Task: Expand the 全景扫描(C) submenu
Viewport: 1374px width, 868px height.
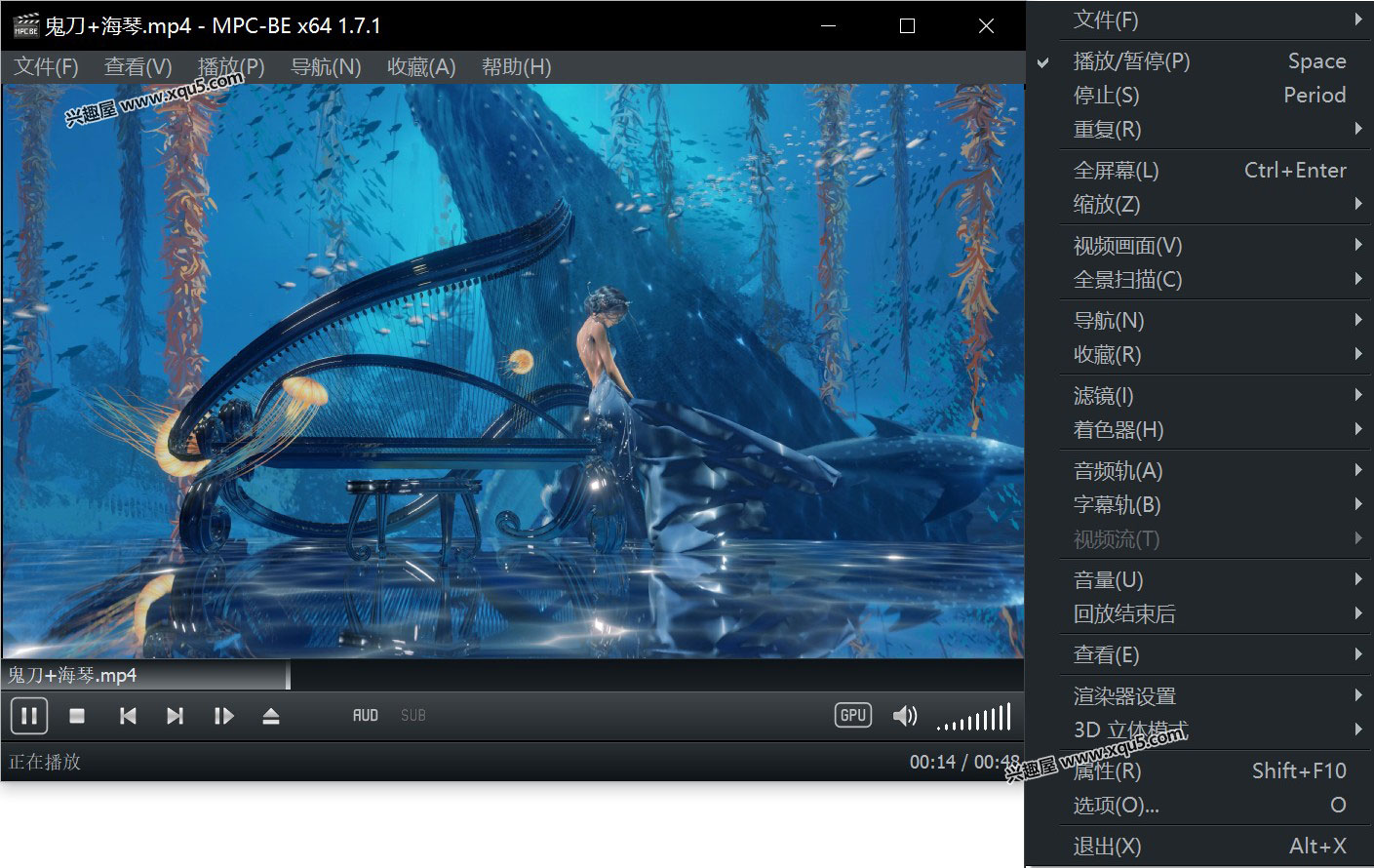Action: [x=1199, y=280]
